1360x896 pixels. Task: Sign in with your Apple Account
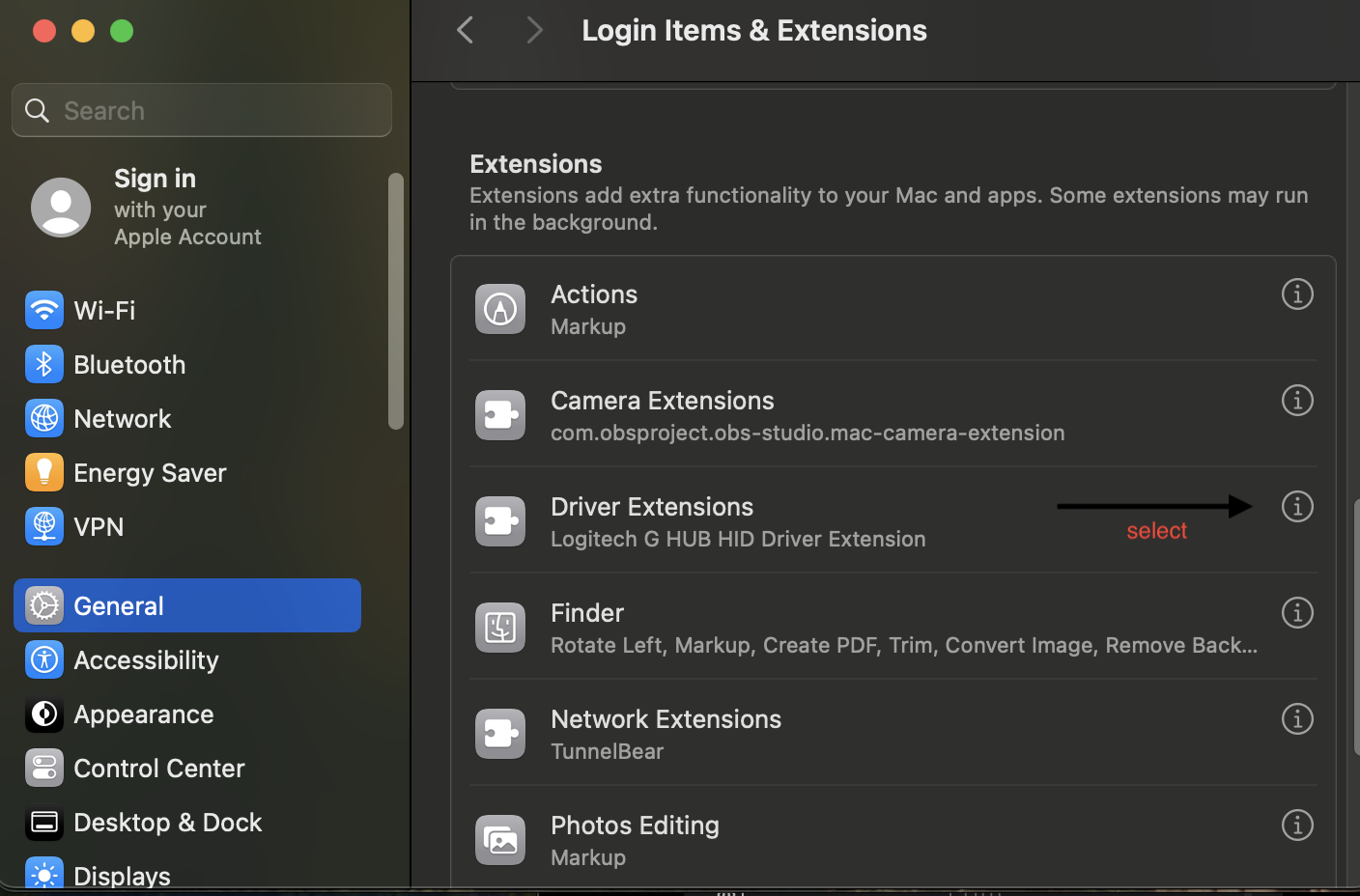coord(155,207)
